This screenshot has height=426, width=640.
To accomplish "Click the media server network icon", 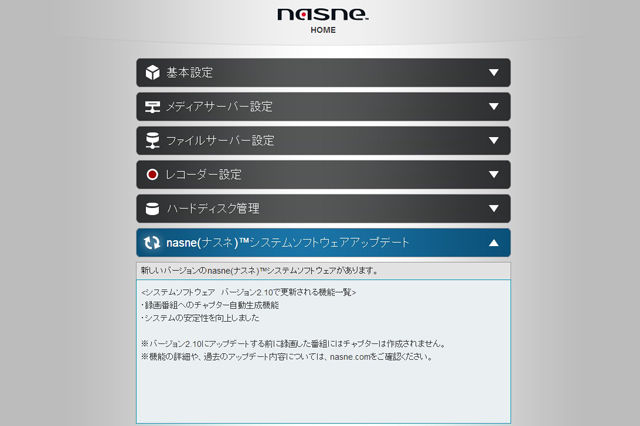I will pyautogui.click(x=152, y=107).
